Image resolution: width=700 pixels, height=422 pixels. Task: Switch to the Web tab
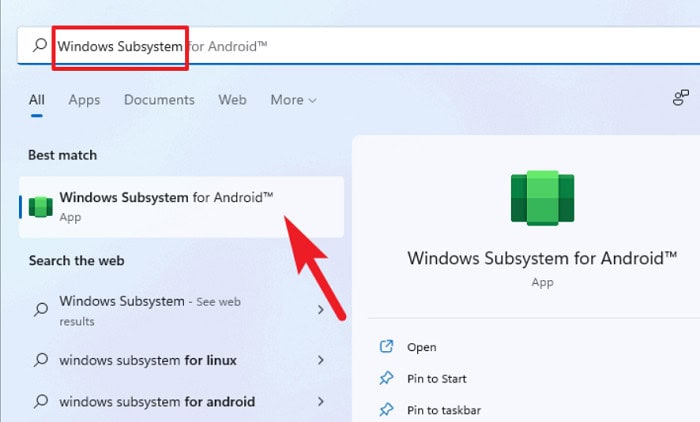coord(232,100)
